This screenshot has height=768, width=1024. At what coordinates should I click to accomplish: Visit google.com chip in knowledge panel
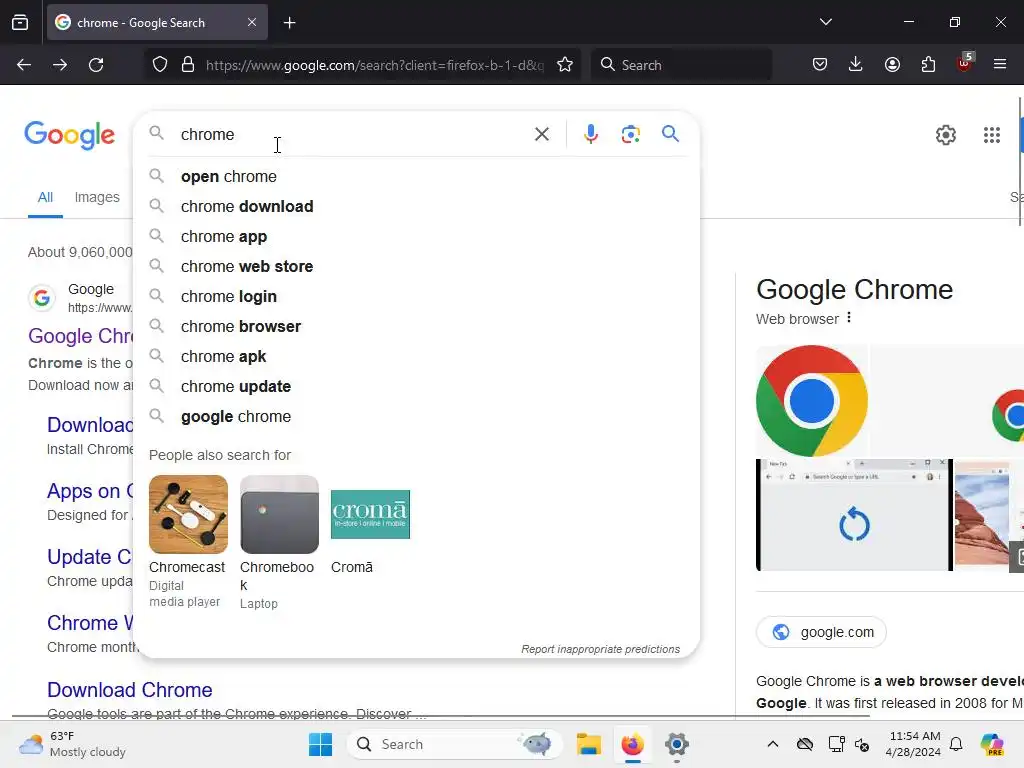pos(822,632)
